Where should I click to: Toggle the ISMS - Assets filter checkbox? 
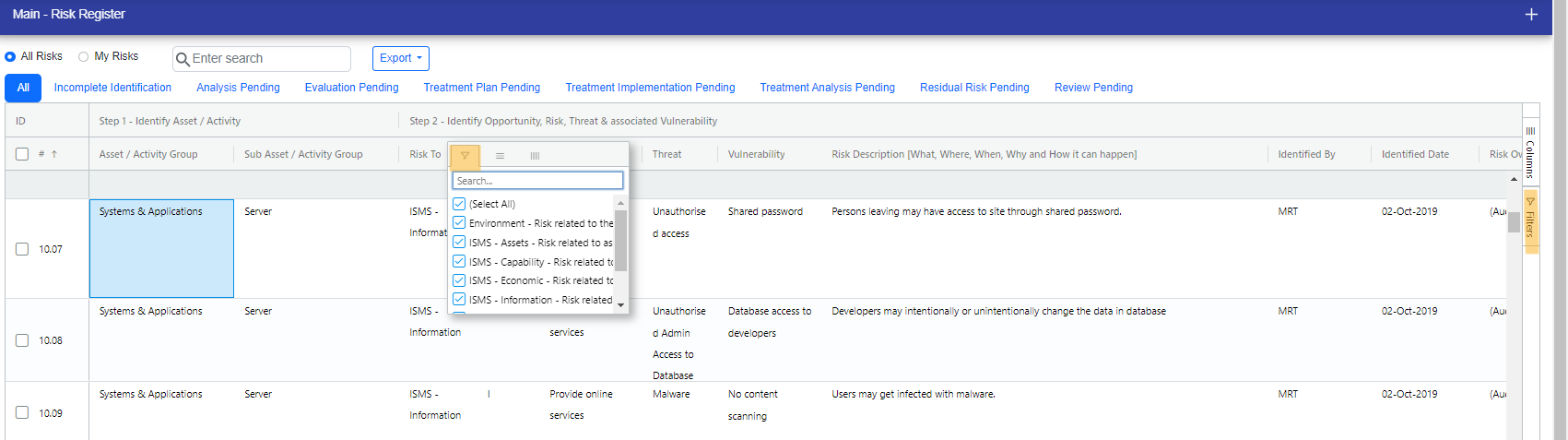click(459, 243)
